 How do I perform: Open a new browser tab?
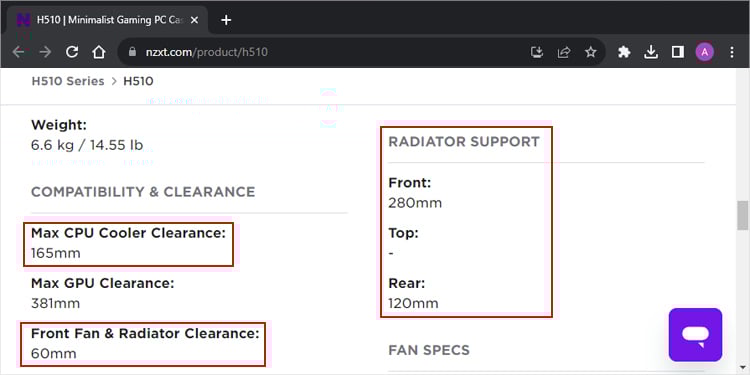[226, 20]
